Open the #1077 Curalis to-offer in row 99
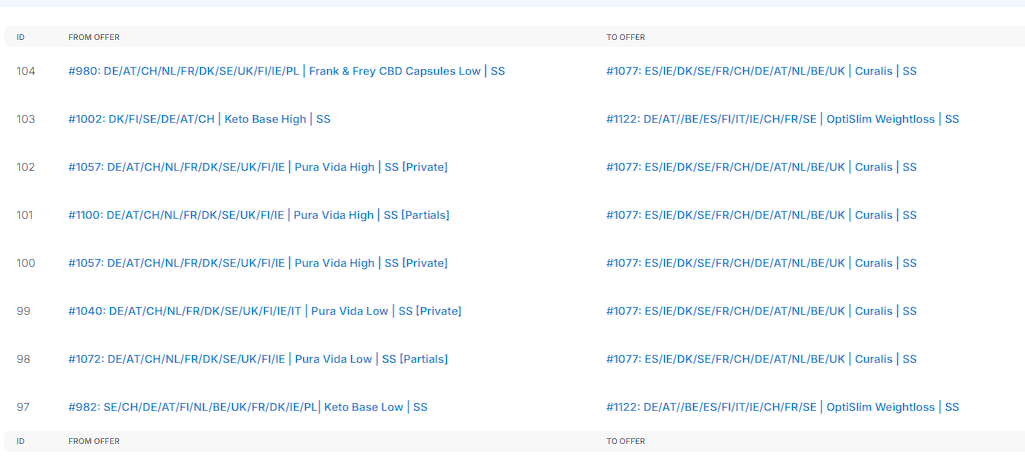1025x465 pixels. [762, 311]
